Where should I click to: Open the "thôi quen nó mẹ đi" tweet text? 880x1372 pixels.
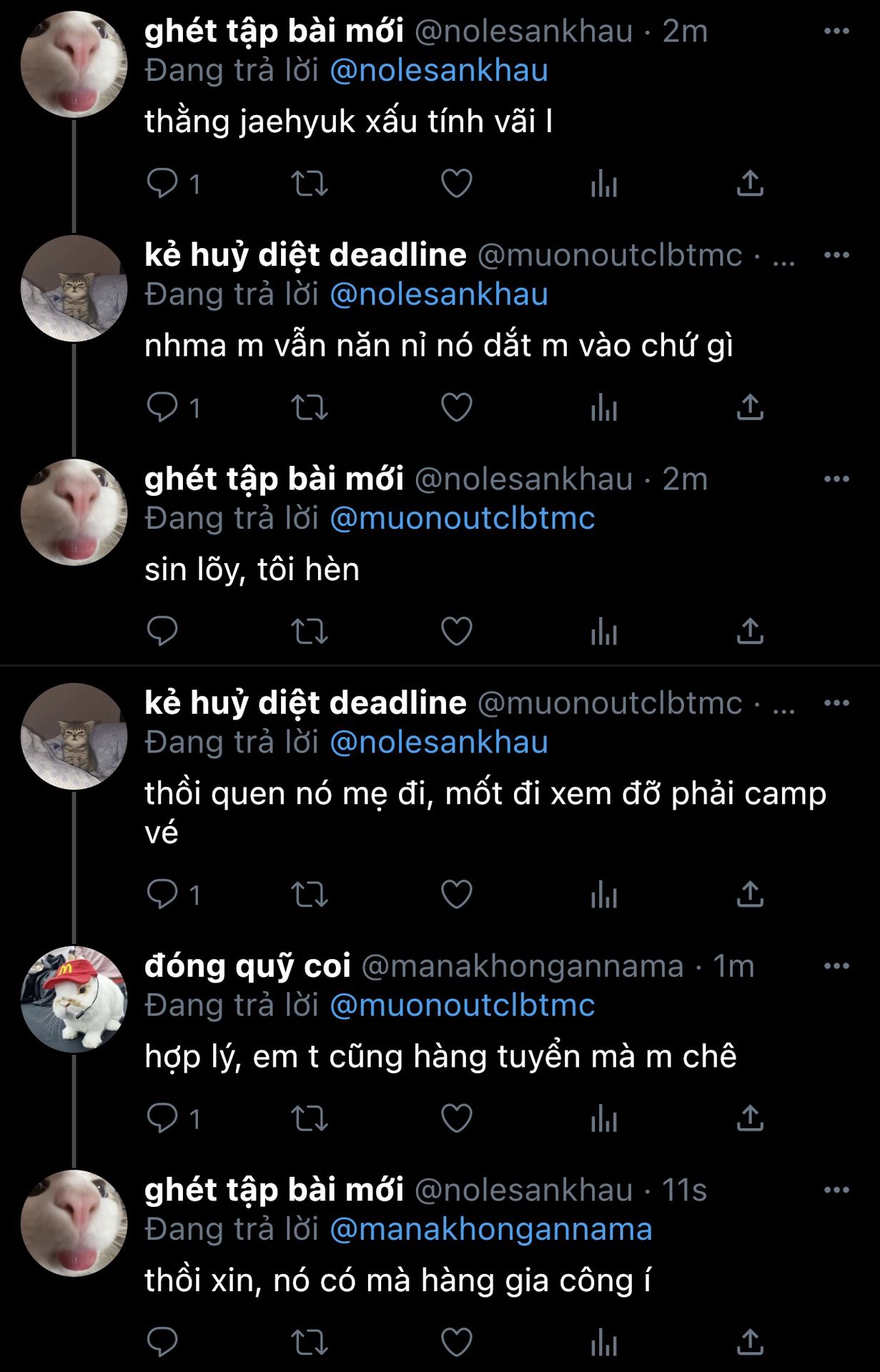click(x=485, y=813)
